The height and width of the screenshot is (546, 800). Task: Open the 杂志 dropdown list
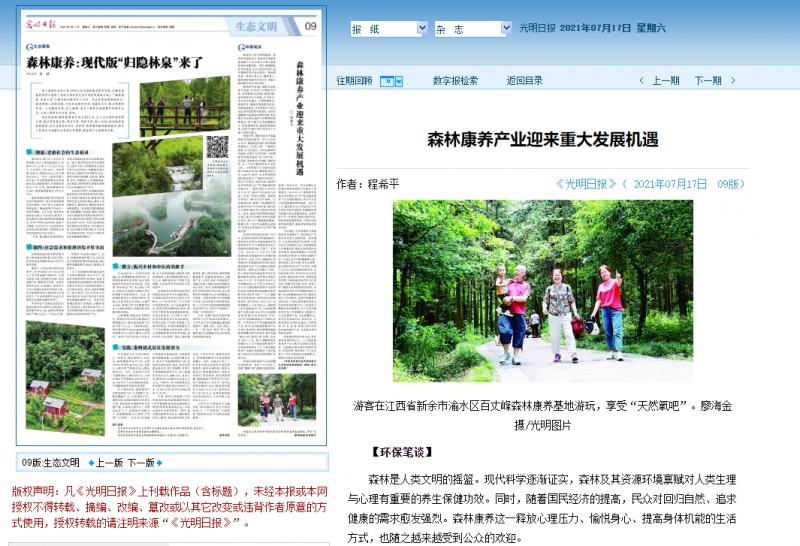[x=505, y=29]
